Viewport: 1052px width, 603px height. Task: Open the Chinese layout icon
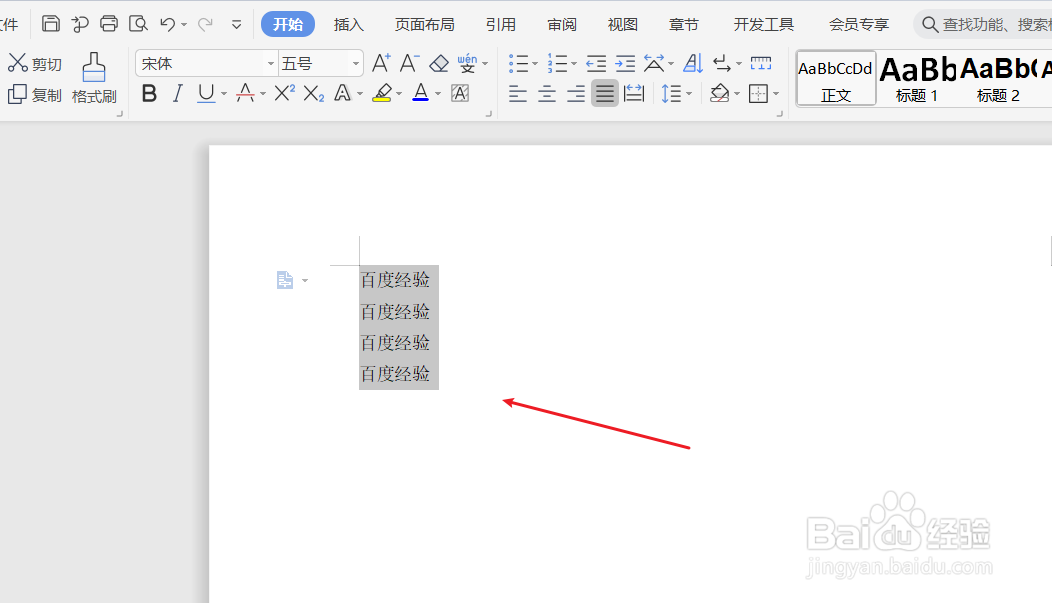click(653, 64)
